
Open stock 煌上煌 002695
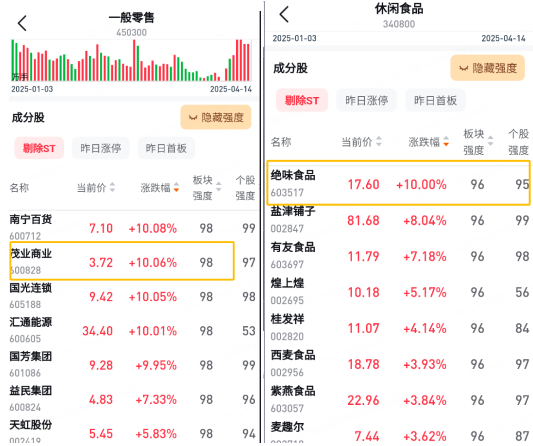click(400, 292)
